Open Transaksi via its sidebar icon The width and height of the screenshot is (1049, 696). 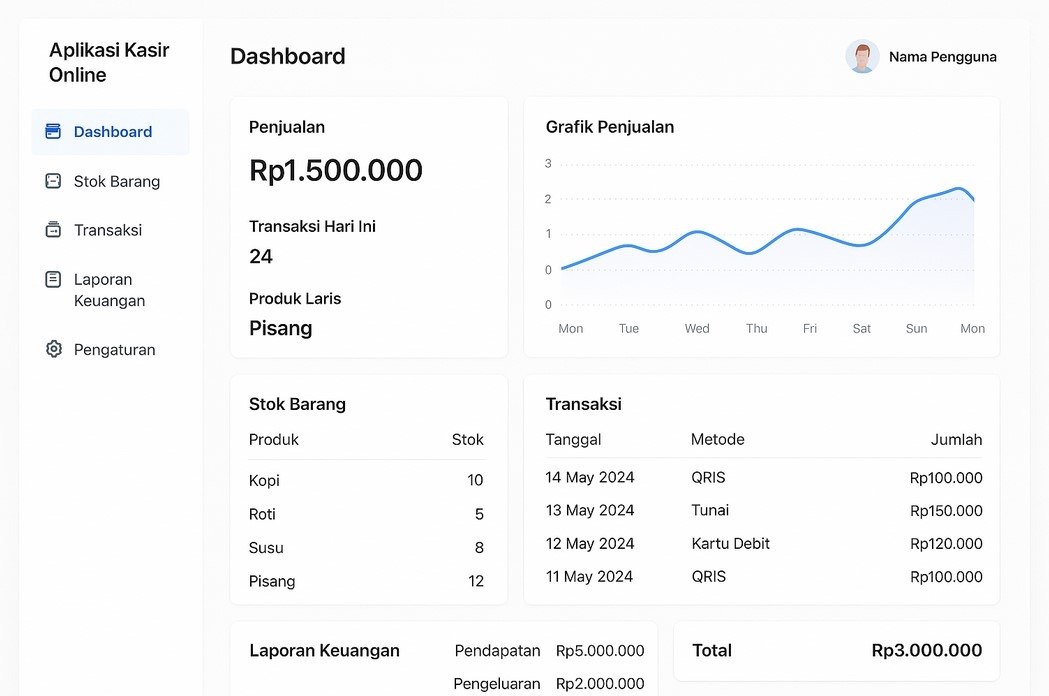click(x=52, y=229)
